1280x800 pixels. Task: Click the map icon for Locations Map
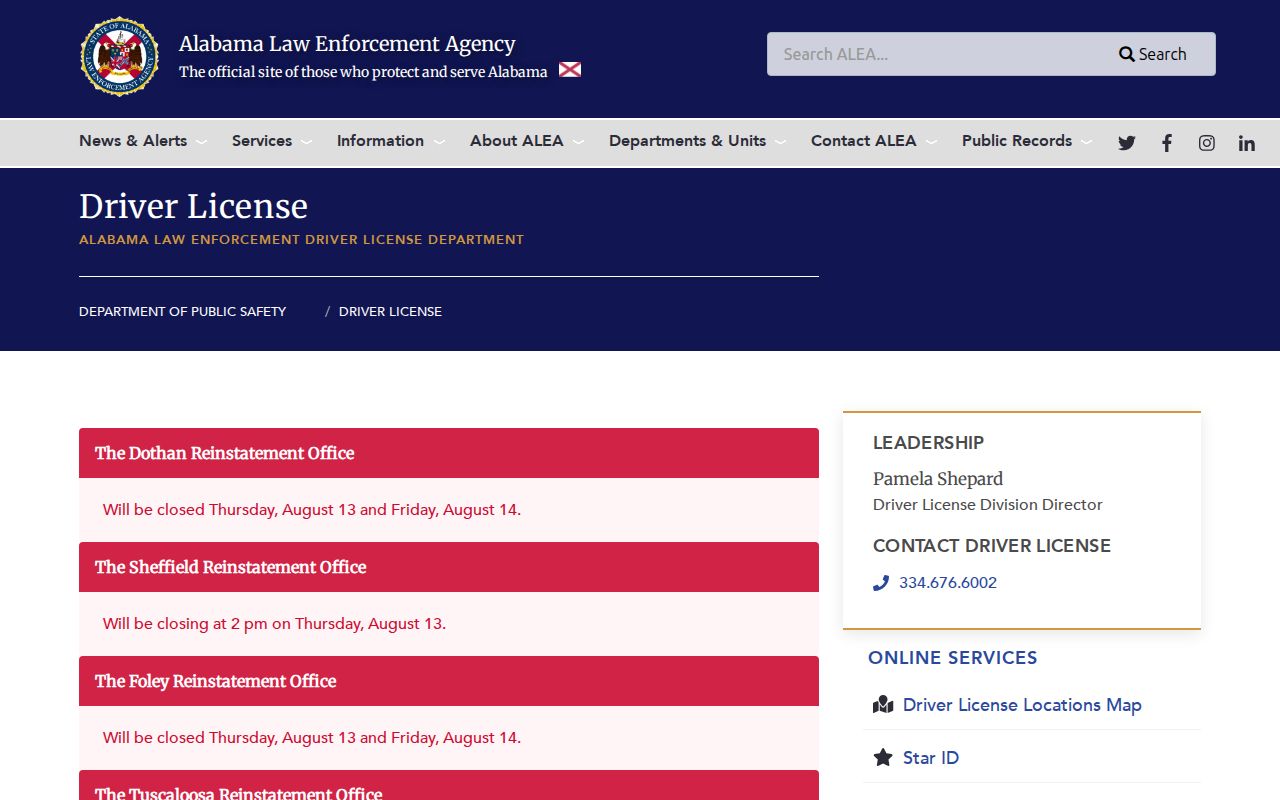883,705
